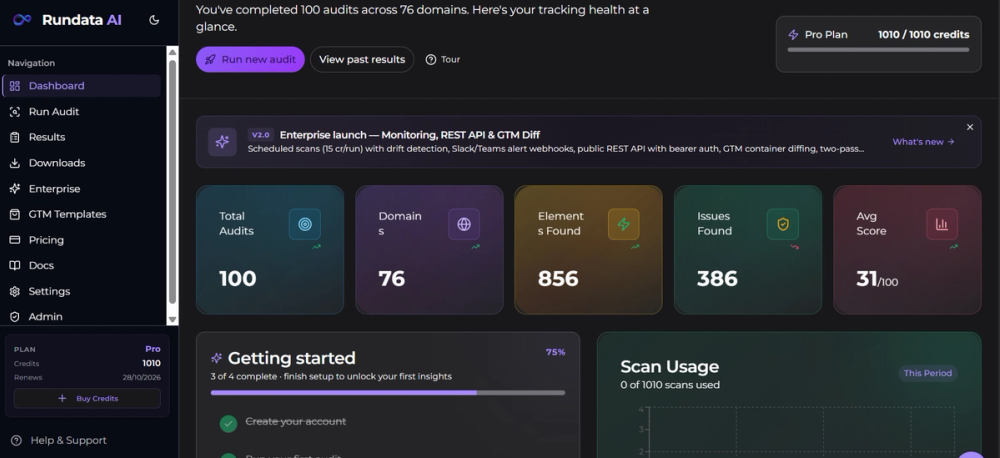
Task: Toggle dark mode with the moon icon
Action: (154, 20)
